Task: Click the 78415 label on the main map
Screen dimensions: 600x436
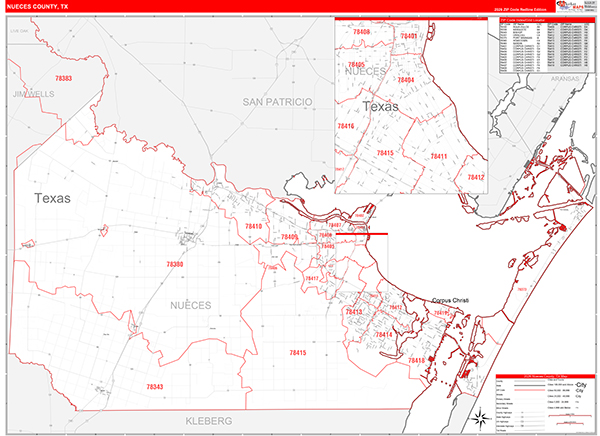Action: (x=298, y=353)
